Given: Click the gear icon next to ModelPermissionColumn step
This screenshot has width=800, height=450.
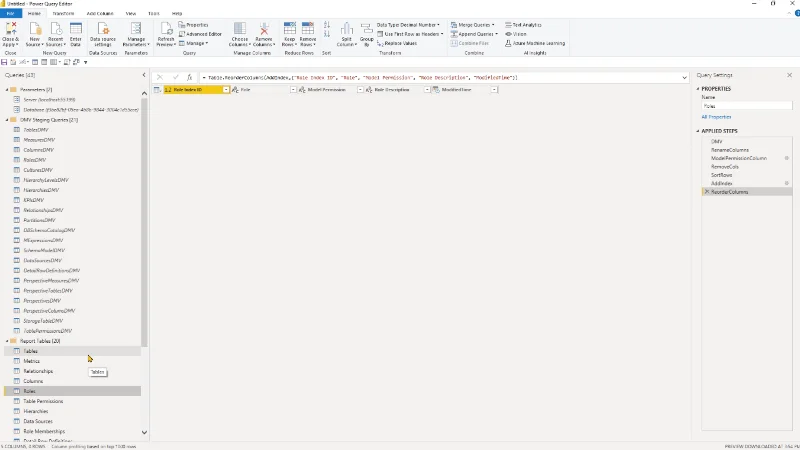Looking at the screenshot, I should click(x=786, y=158).
